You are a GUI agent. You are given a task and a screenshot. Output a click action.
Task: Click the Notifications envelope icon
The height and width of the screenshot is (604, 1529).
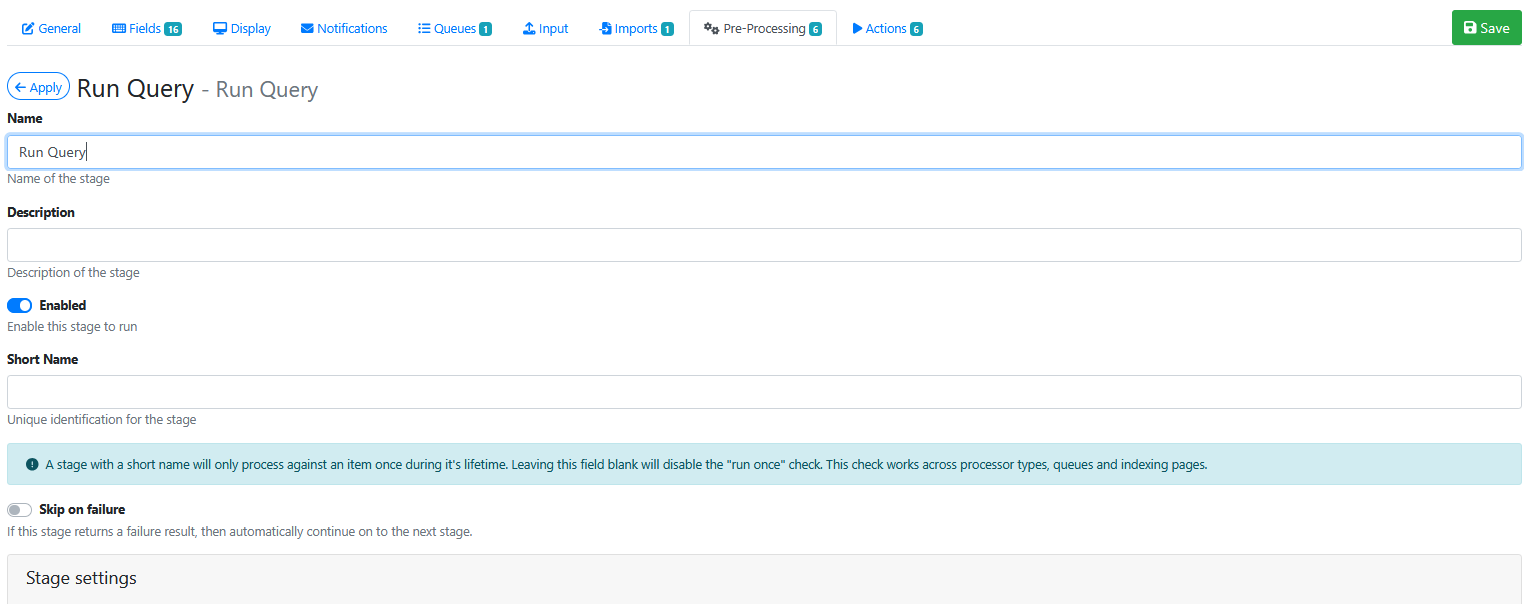tap(307, 29)
